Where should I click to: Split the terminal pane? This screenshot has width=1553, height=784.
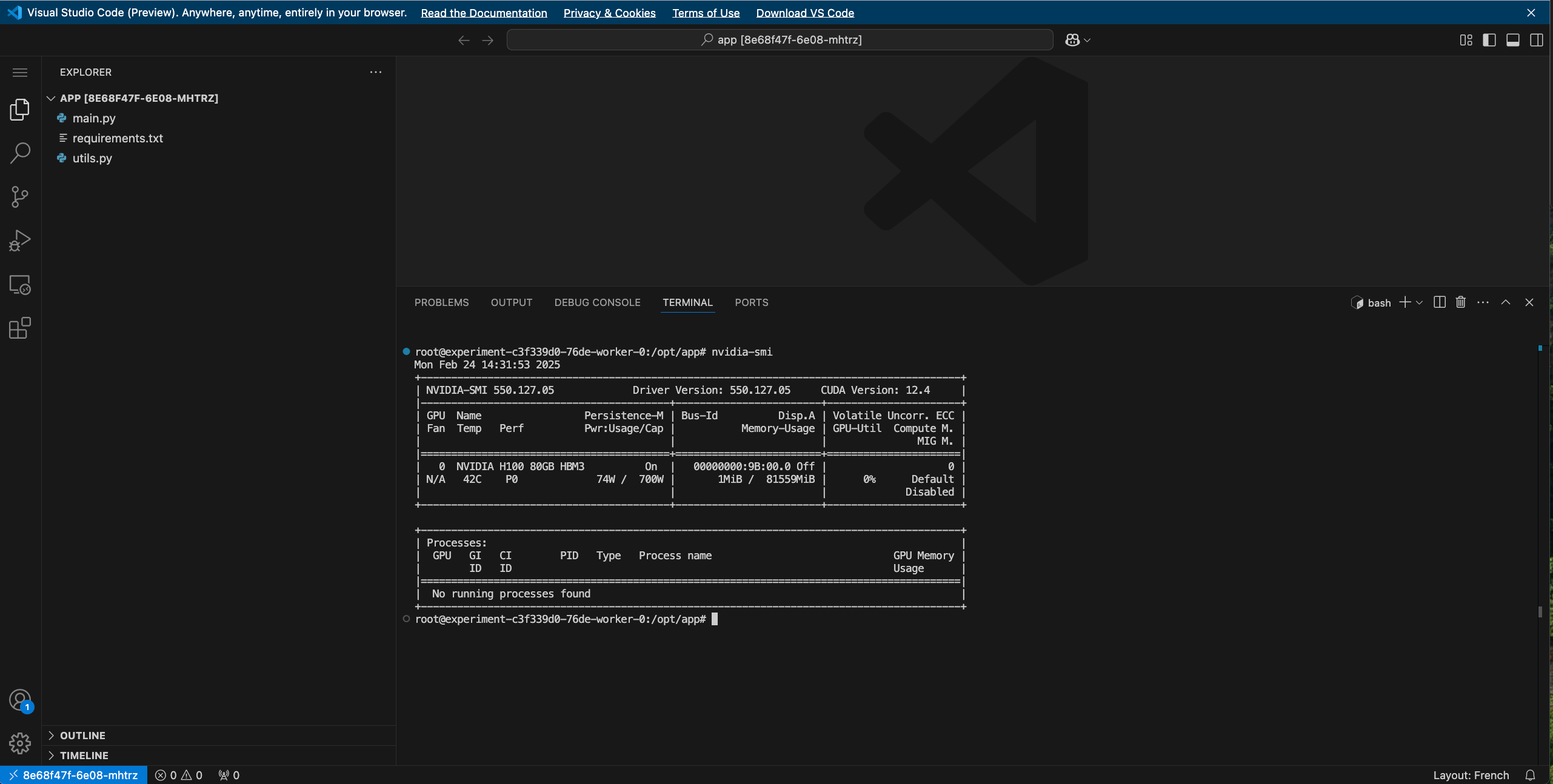tap(1440, 302)
